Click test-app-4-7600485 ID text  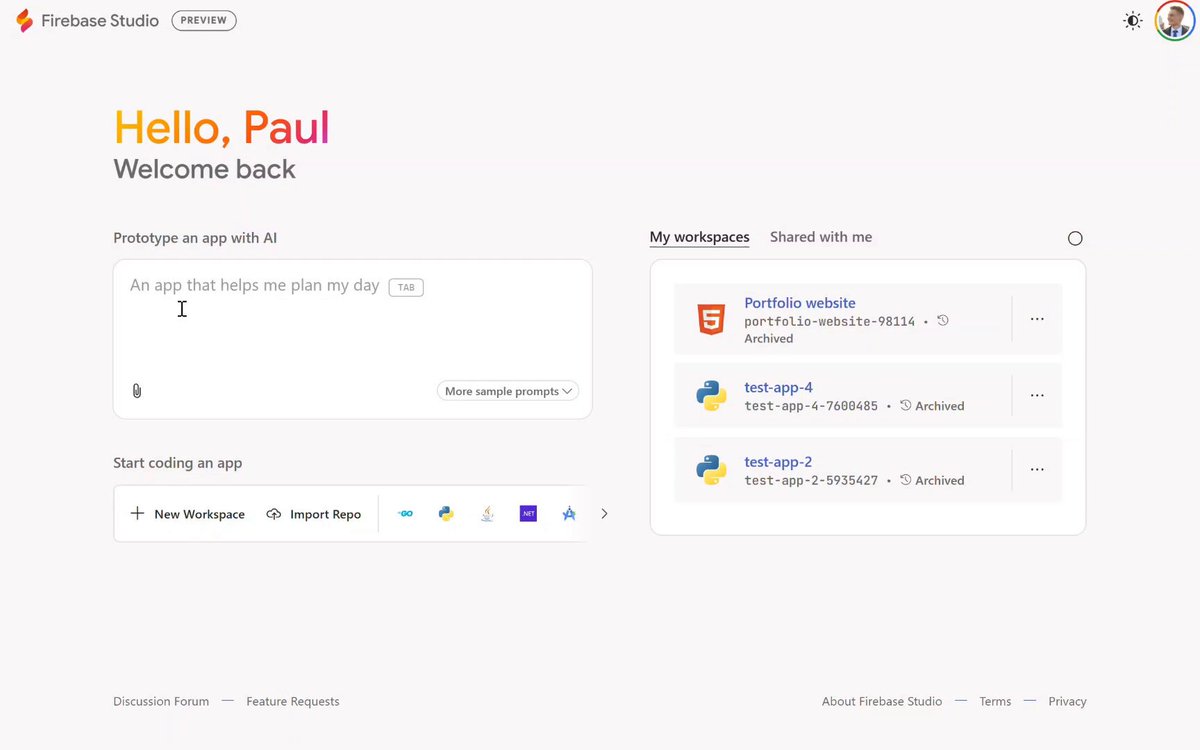click(x=811, y=406)
